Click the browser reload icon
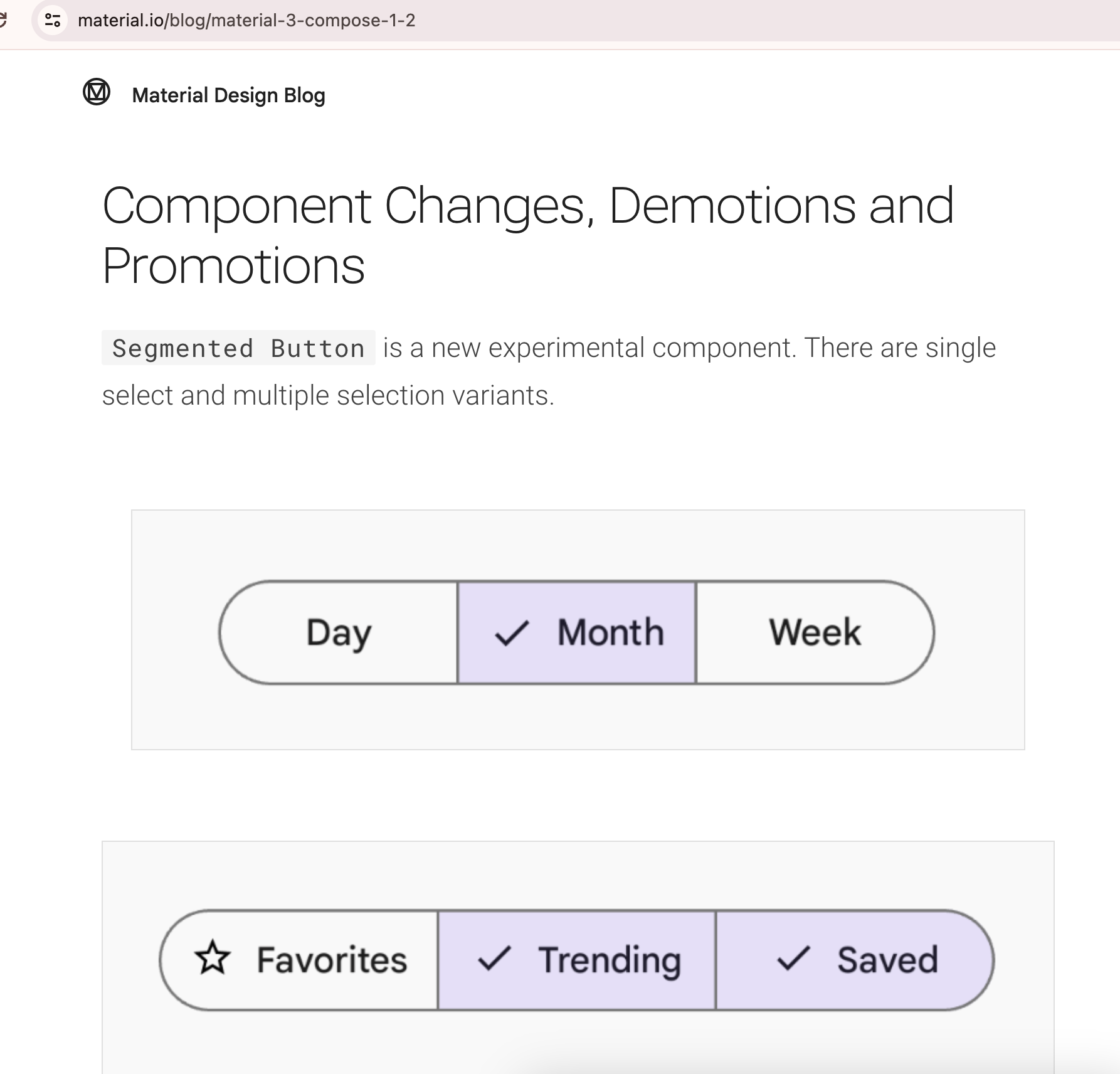Image resolution: width=1120 pixels, height=1074 pixels. (x=3, y=20)
